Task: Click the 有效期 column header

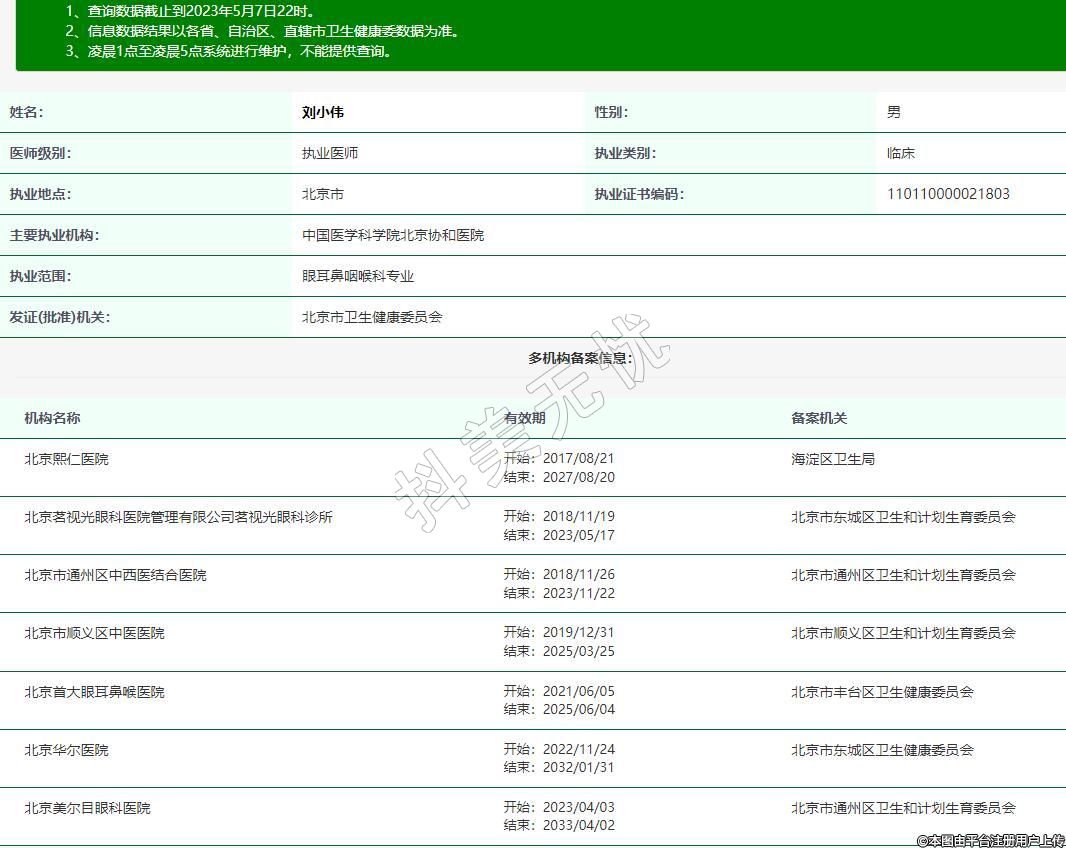Action: pyautogui.click(x=525, y=418)
